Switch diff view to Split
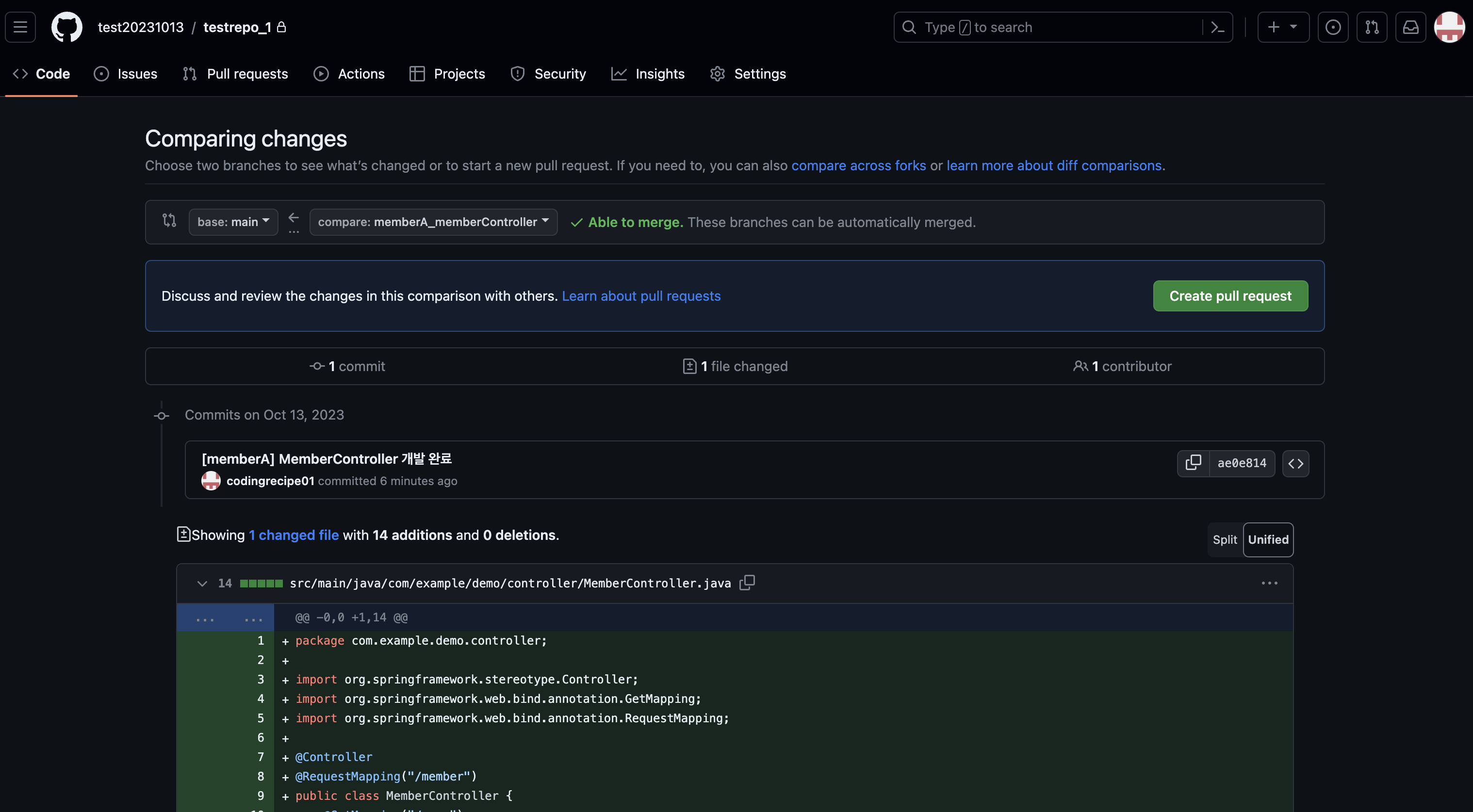Image resolution: width=1473 pixels, height=812 pixels. coord(1224,539)
